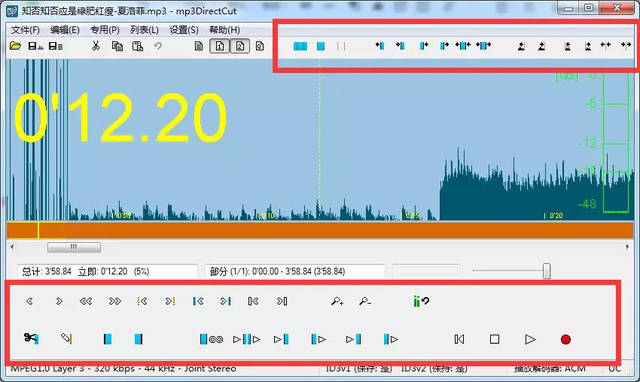
Task: Click the small blue square selection icon
Action: (x=321, y=46)
